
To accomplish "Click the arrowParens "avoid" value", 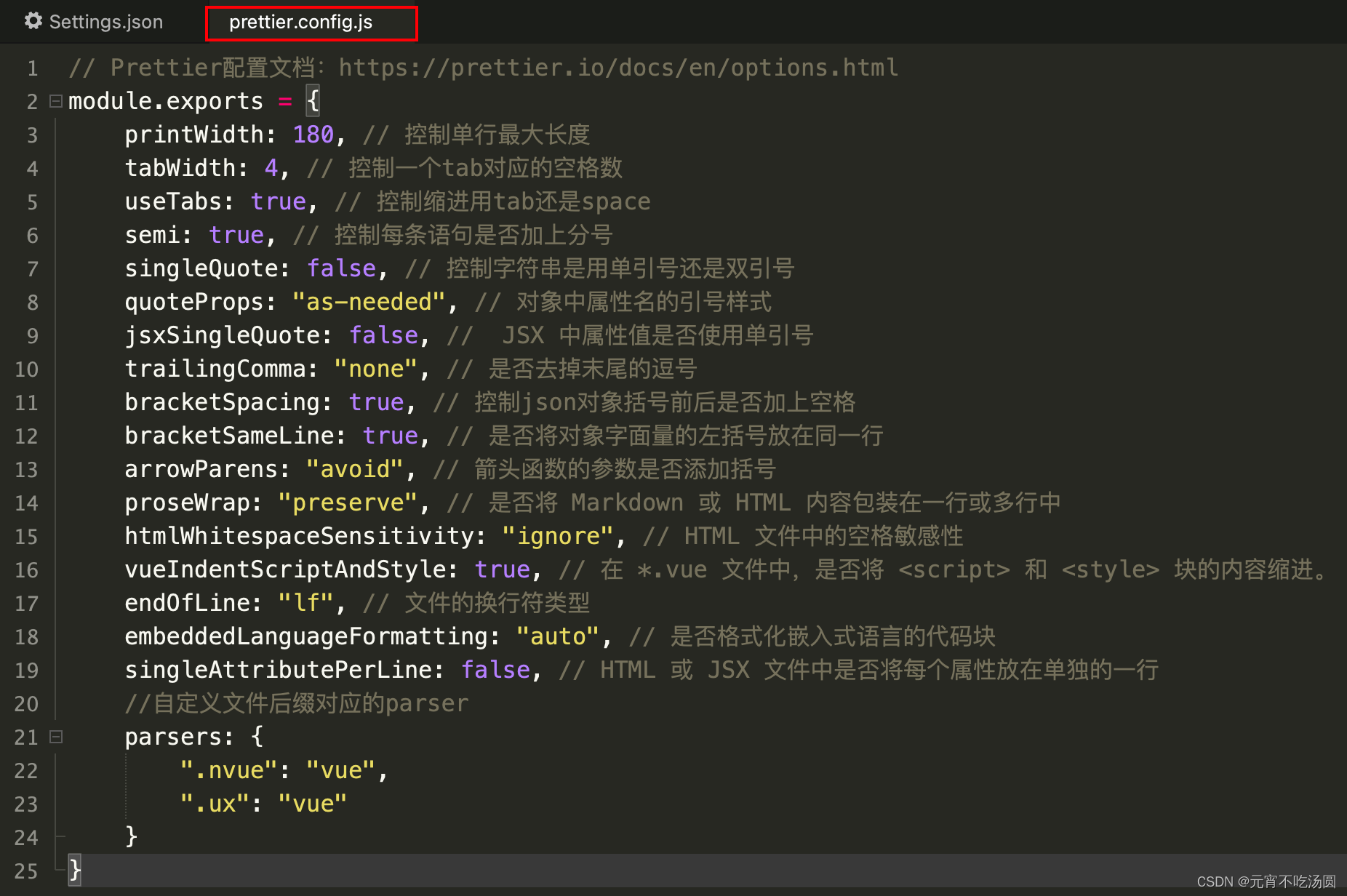I will pyautogui.click(x=355, y=469).
